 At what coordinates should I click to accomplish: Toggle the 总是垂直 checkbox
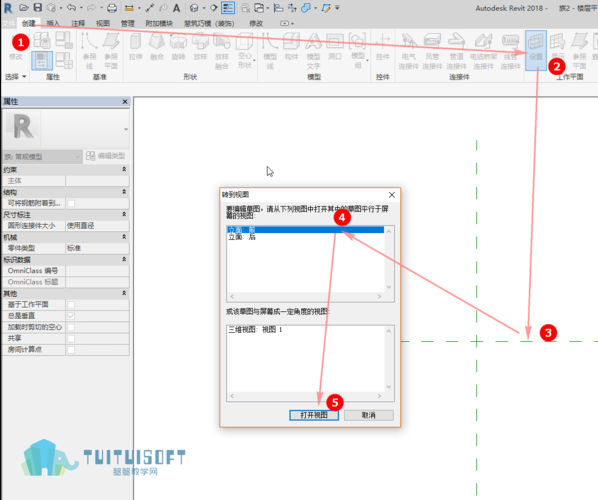point(71,316)
